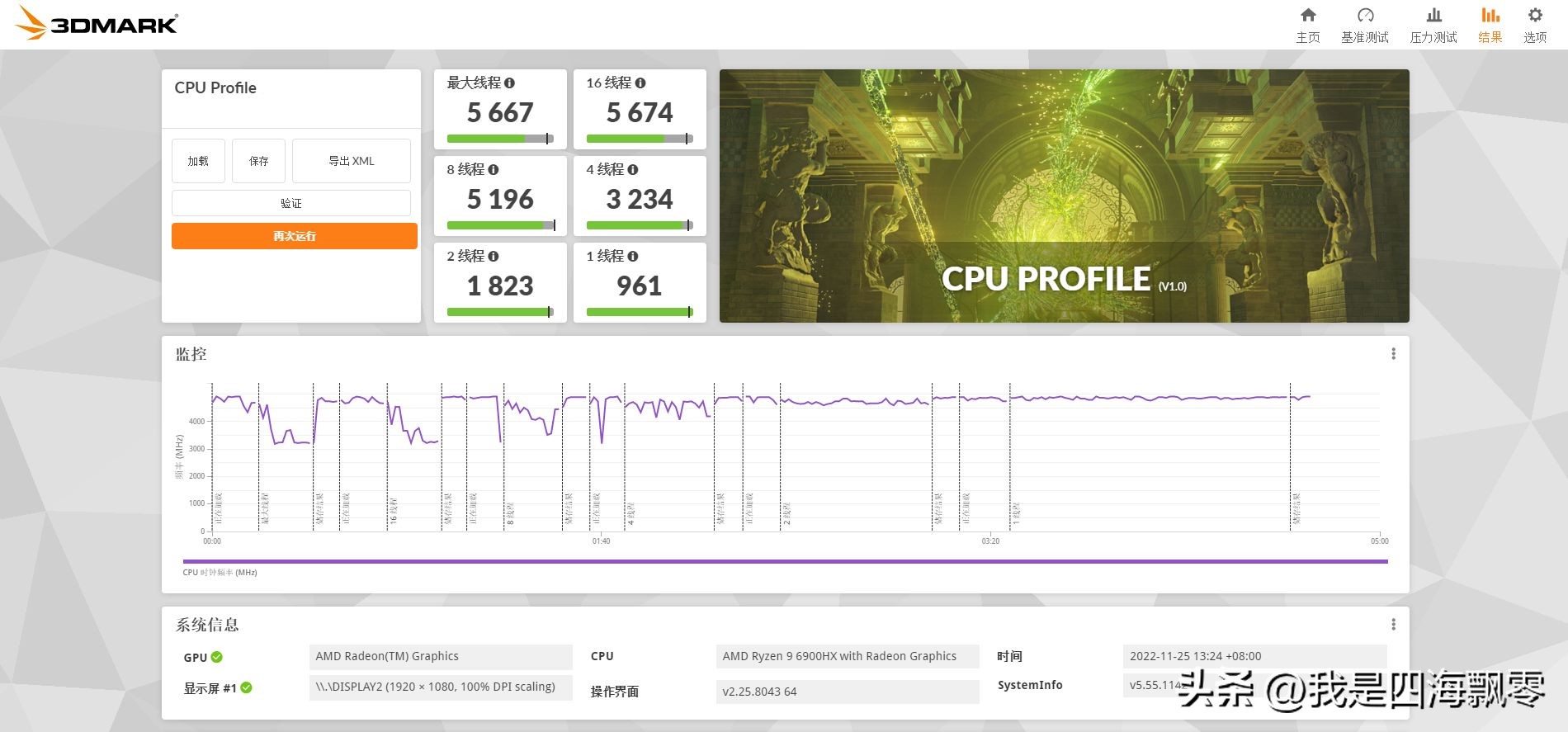Click the 系统信息 system info heading
Viewport: 1568px width, 732px height.
(207, 625)
